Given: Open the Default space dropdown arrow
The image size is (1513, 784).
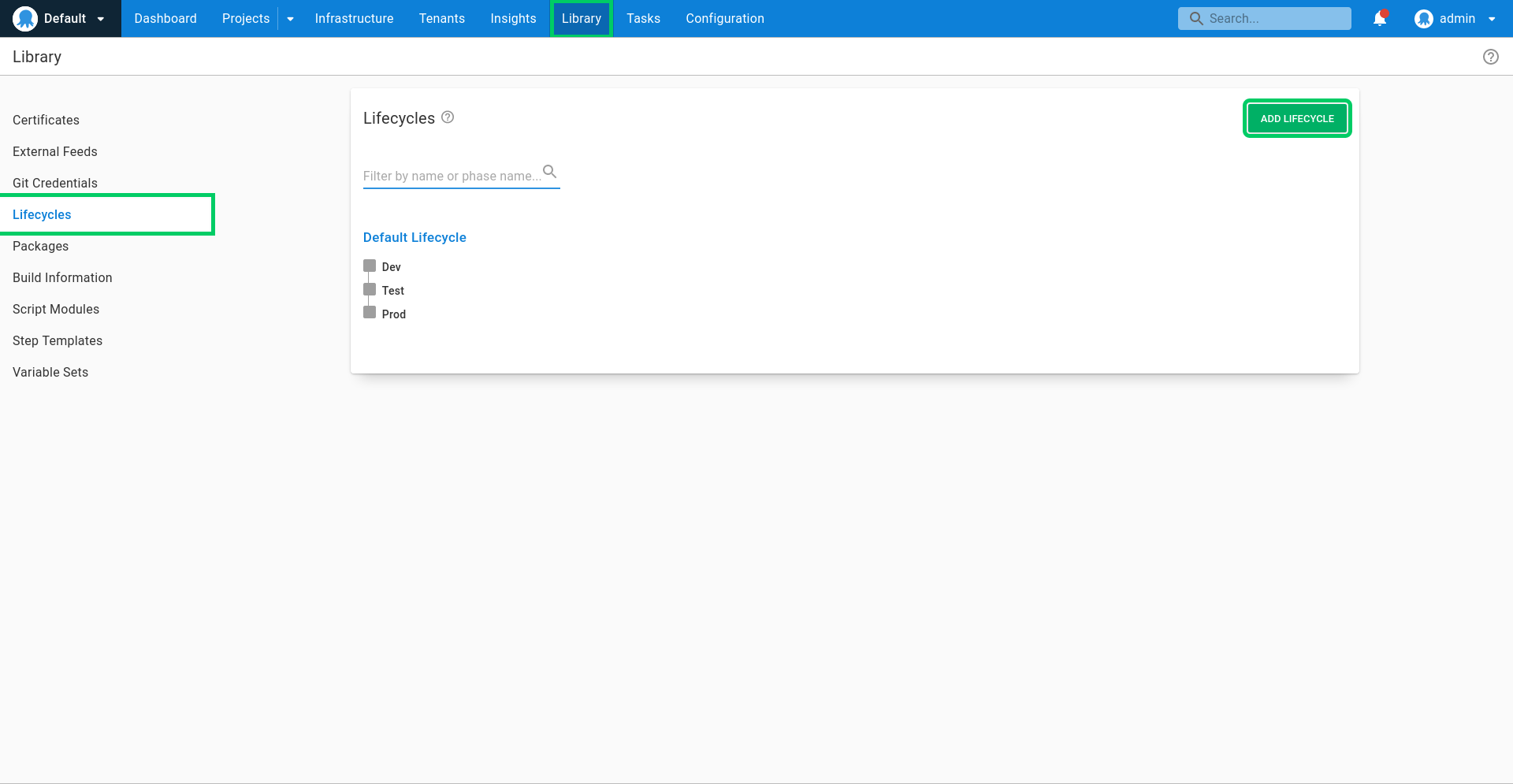Looking at the screenshot, I should point(101,19).
